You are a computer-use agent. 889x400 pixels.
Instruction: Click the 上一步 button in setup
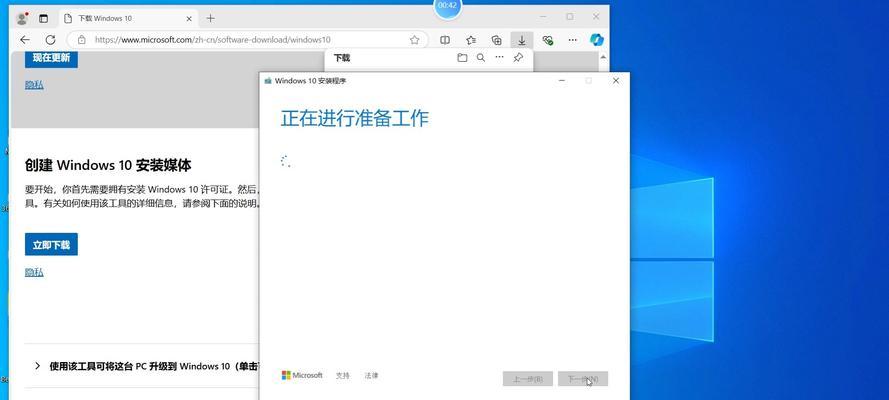[x=528, y=379]
